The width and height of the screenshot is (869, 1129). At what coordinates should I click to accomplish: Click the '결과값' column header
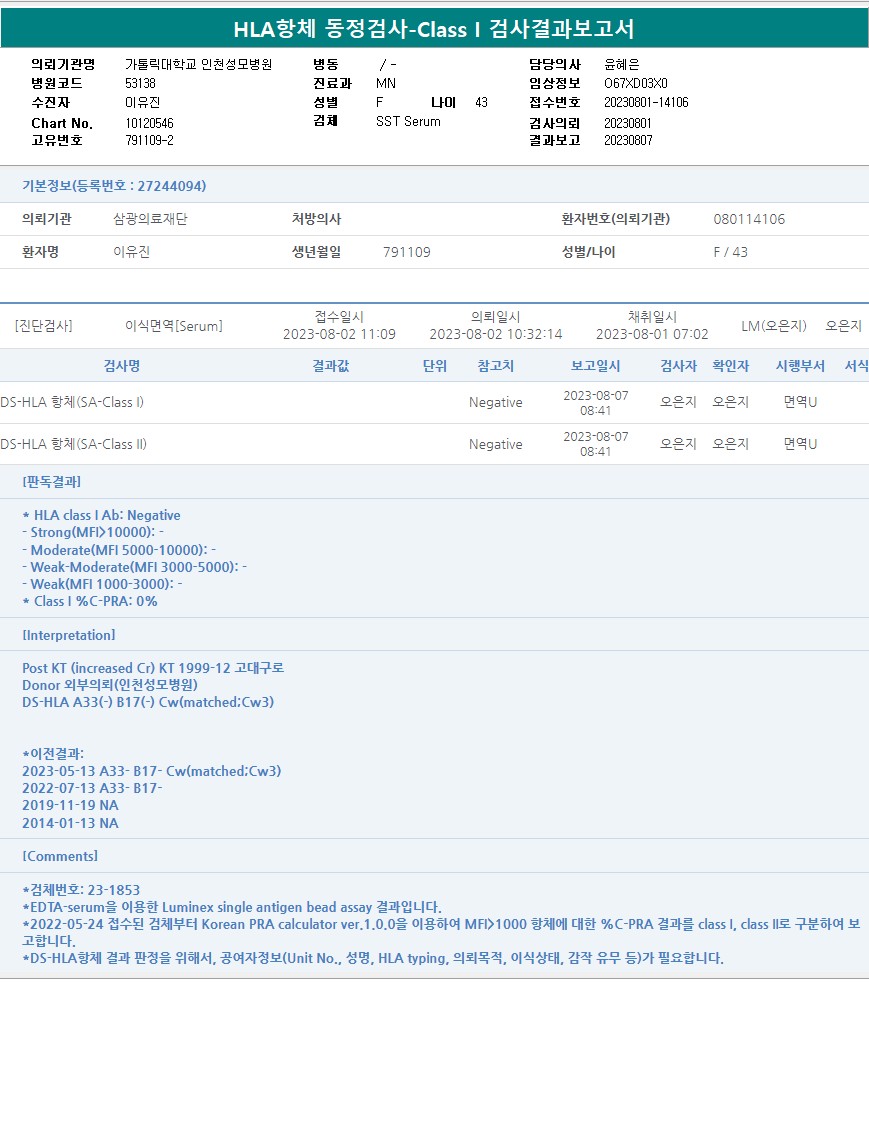coord(330,366)
